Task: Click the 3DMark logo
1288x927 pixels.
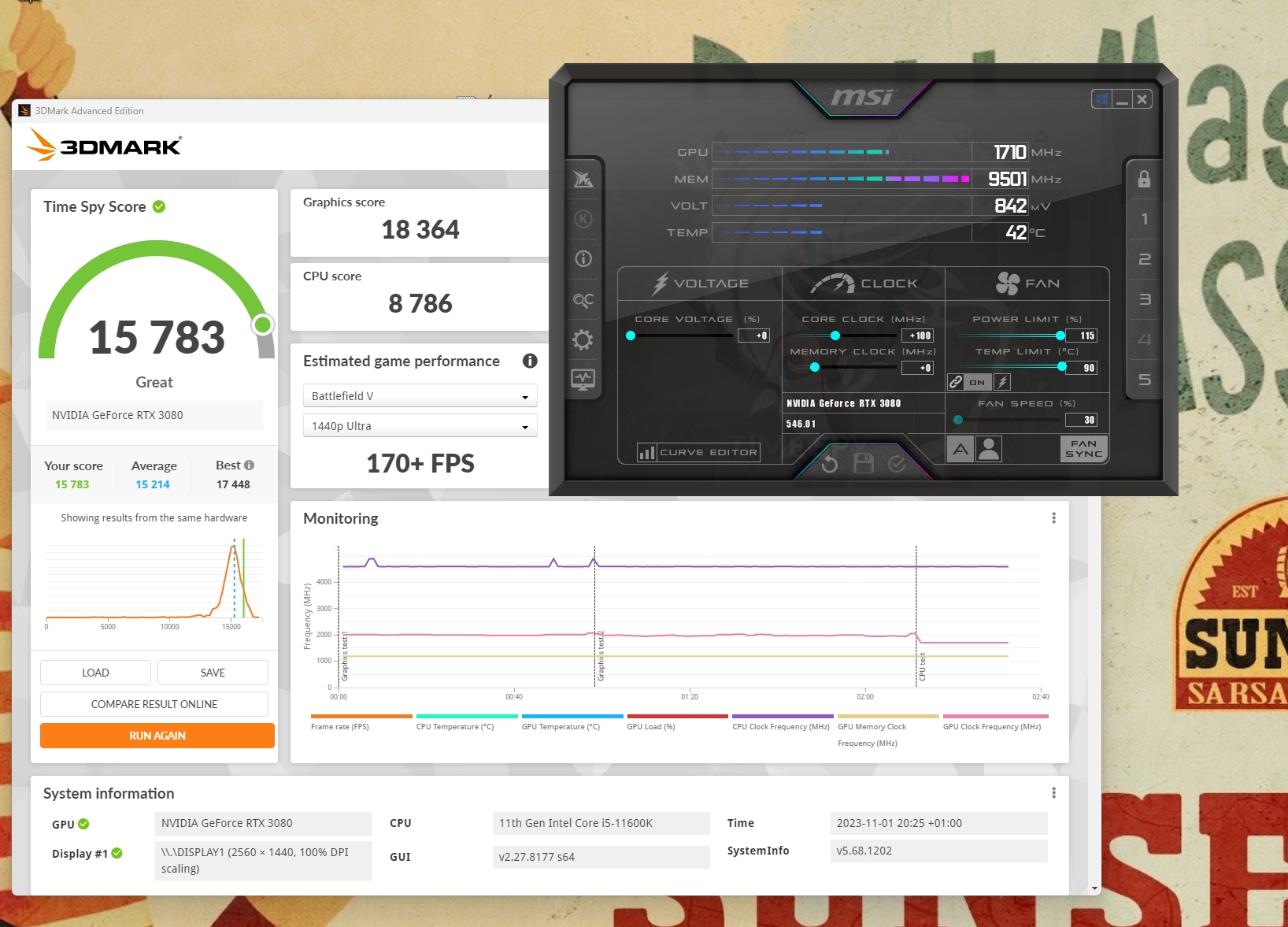Action: point(104,145)
